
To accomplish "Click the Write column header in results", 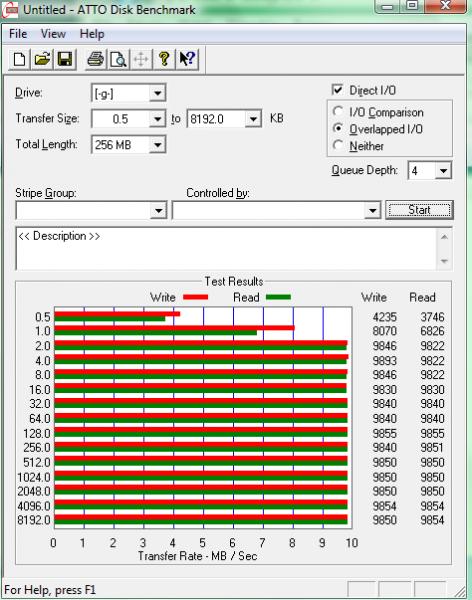I will pyautogui.click(x=374, y=297).
